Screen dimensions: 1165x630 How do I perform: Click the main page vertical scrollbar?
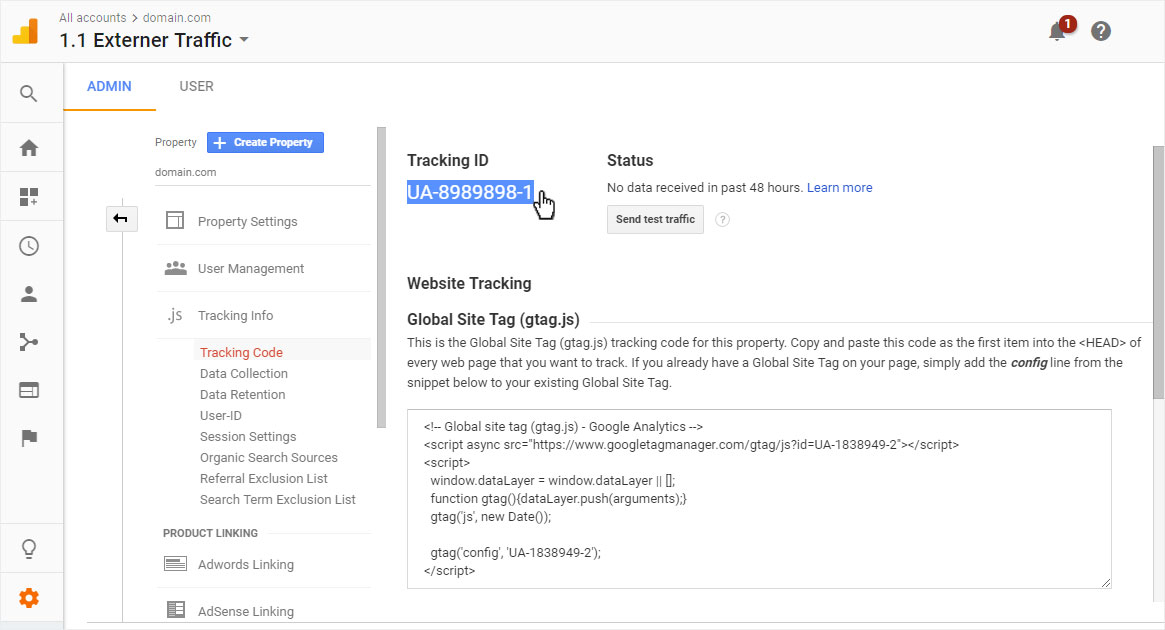coord(1158,272)
